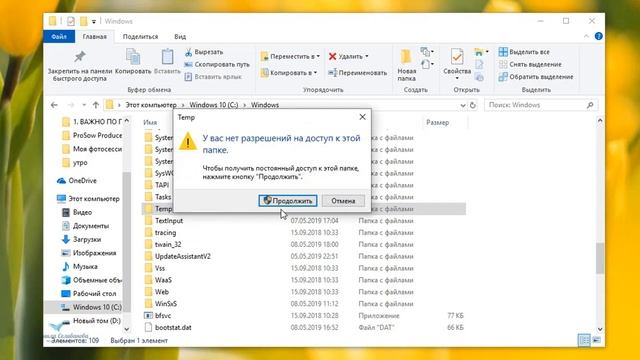Open the Копировать в dropdown
This screenshot has height=360, width=640.
[289, 73]
